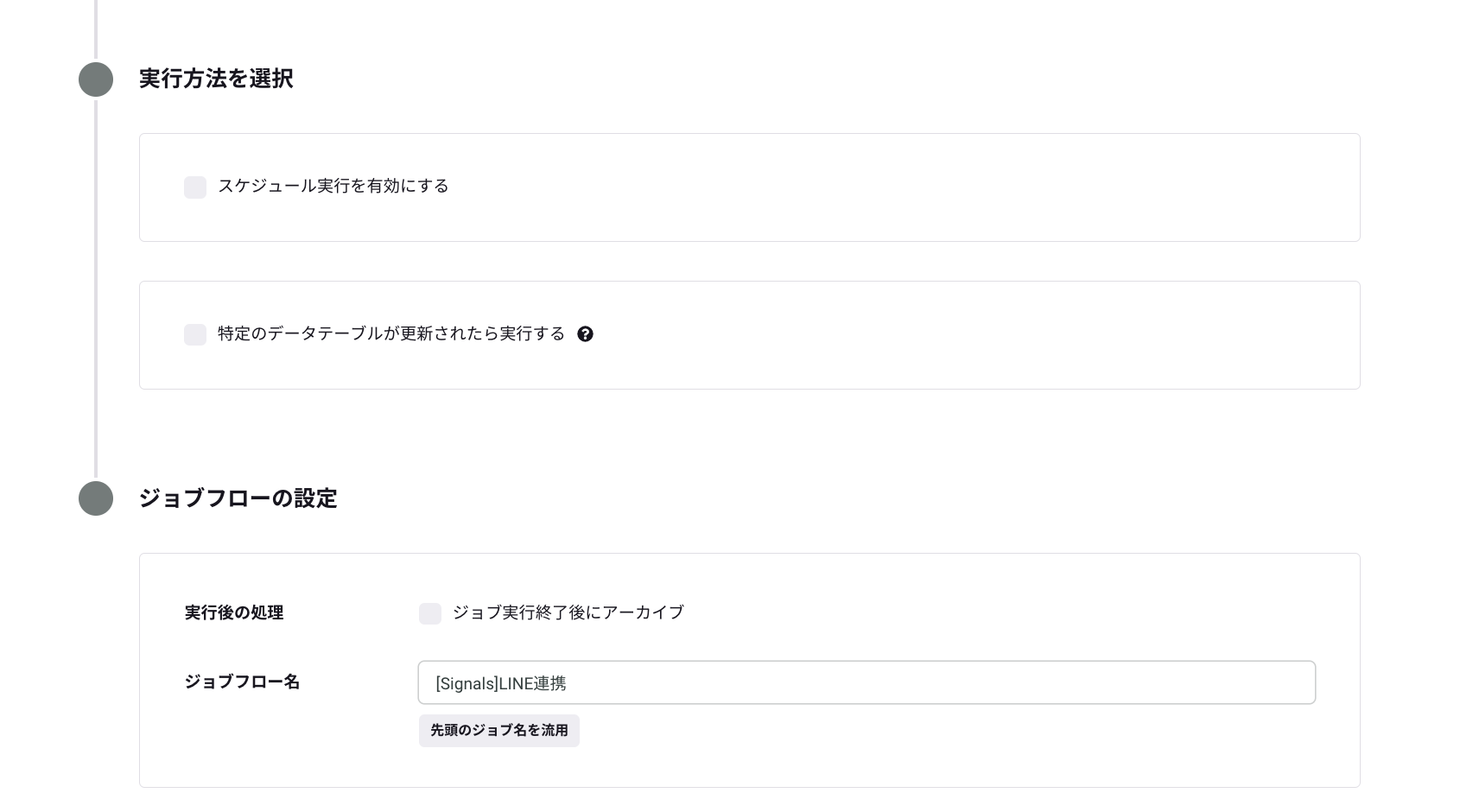Click the ジョブ実行終了後にアーカイブ label text
This screenshot has width=1460, height=812.
tap(568, 612)
